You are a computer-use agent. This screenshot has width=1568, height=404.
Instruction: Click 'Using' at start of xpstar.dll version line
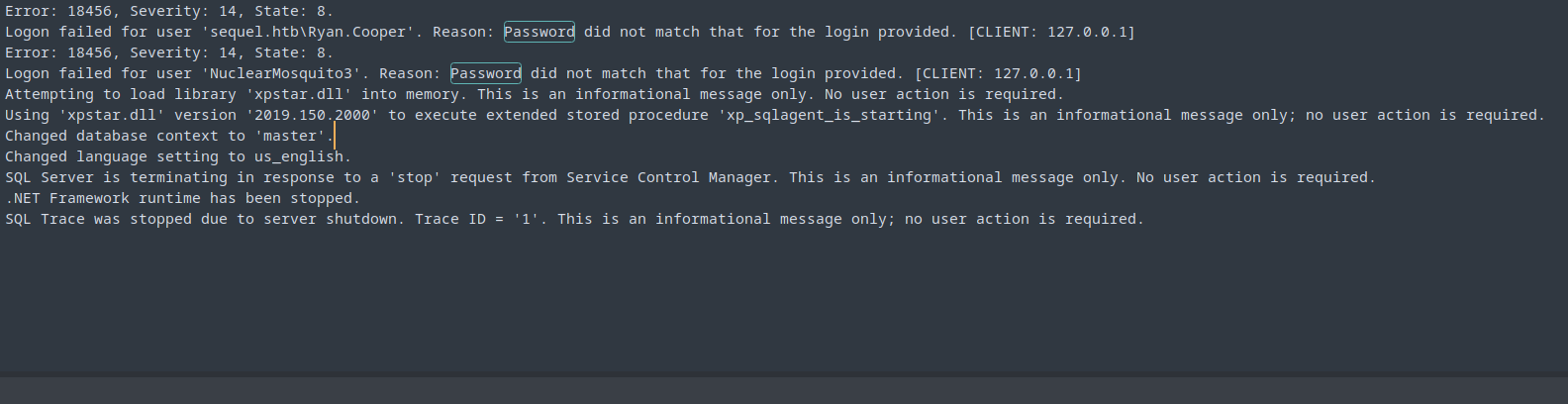coord(27,115)
